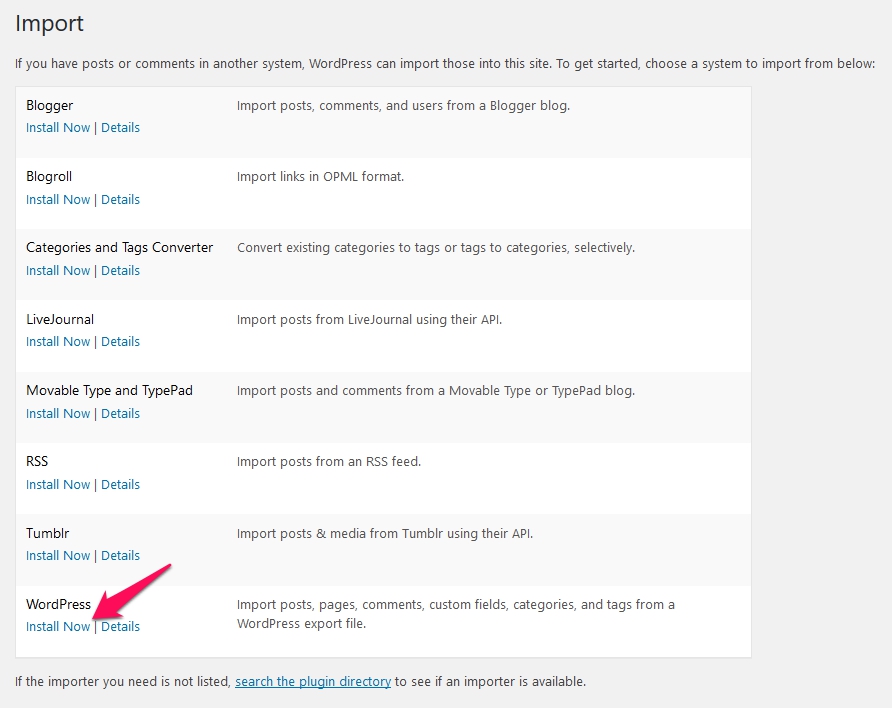Click the 'Convert existing categories to tags' description
Screen dimensions: 892x708
tap(436, 248)
